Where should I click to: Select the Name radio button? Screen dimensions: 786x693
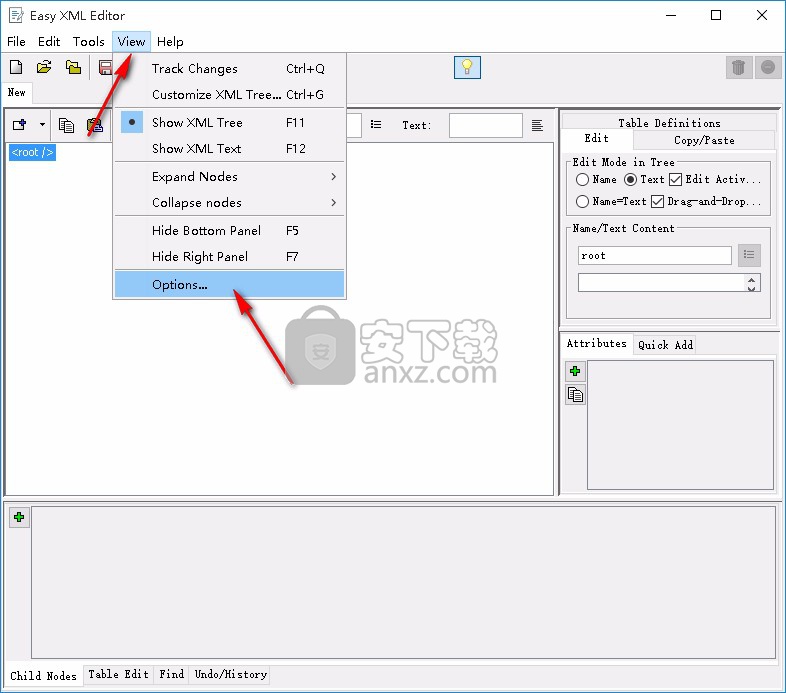[x=582, y=179]
